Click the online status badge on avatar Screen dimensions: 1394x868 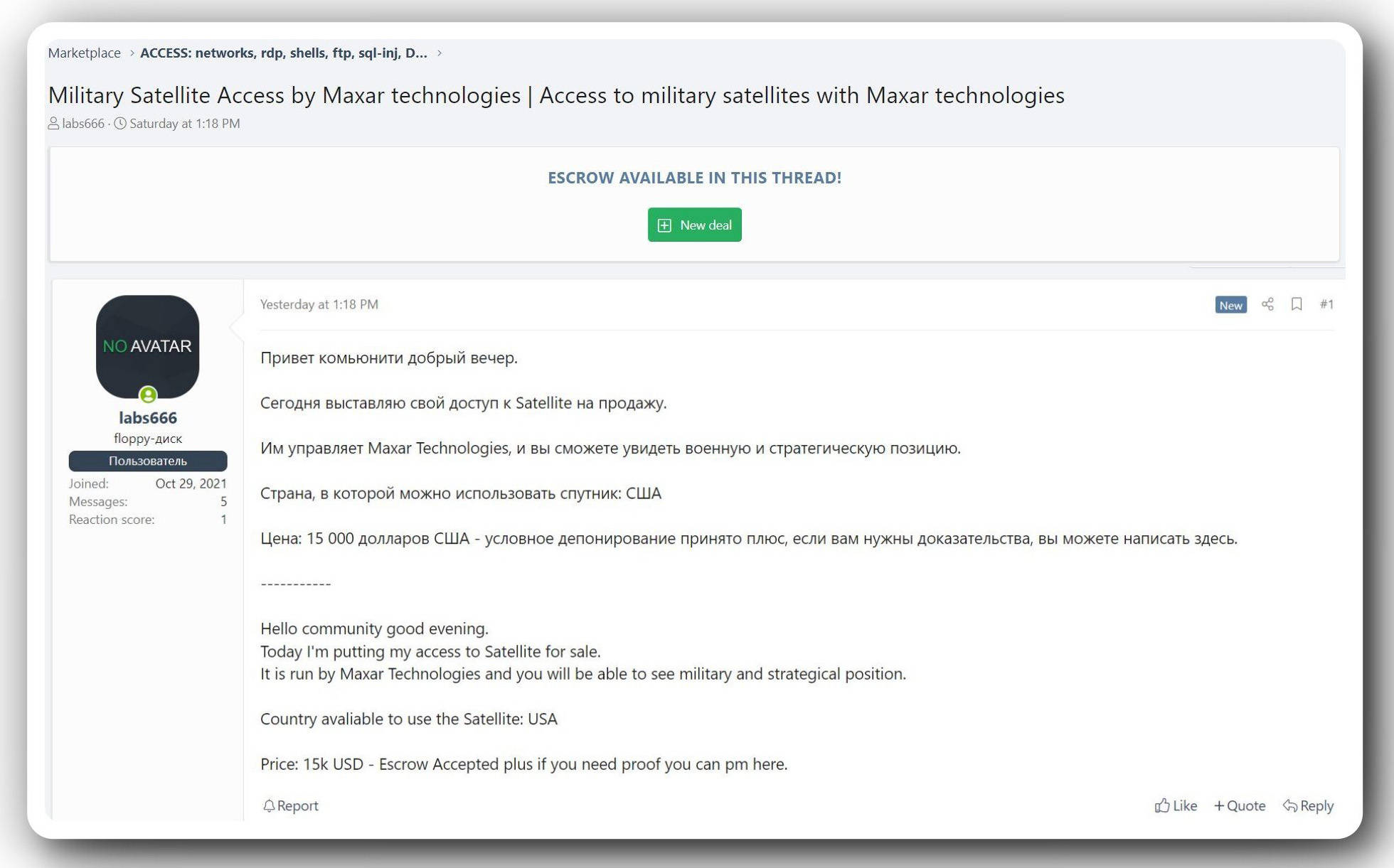[148, 395]
